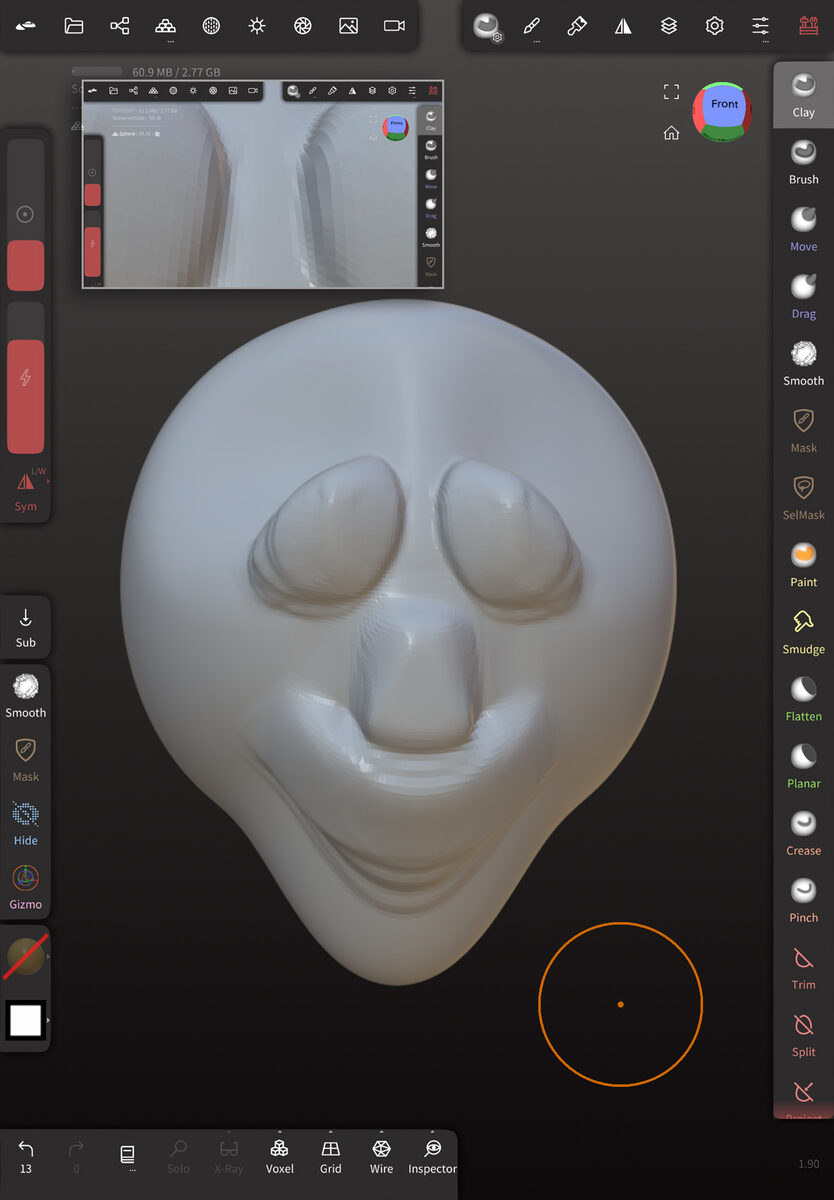
Task: Open Clay tool settings with gear
Action: [x=488, y=27]
